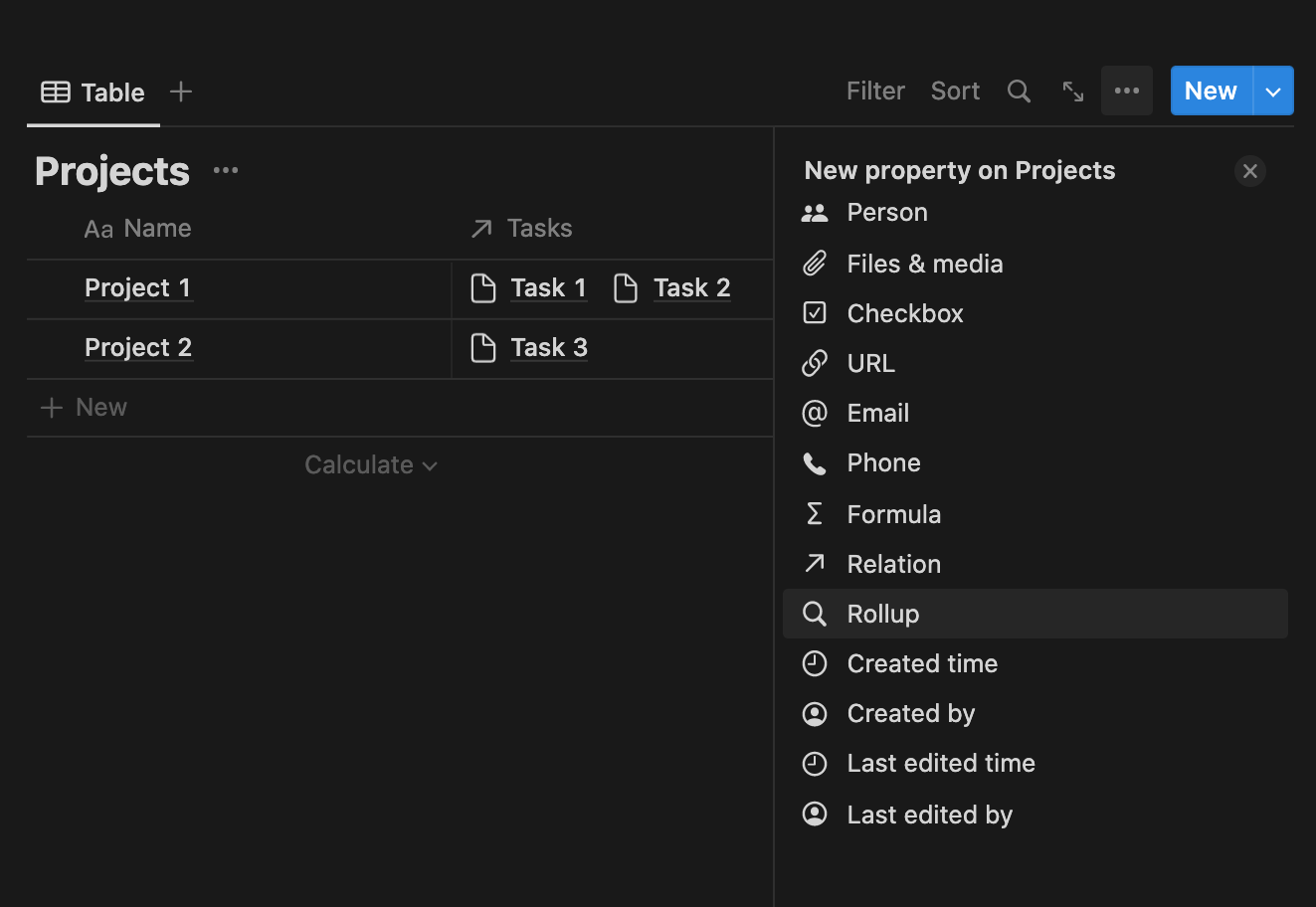The height and width of the screenshot is (907, 1316).
Task: Select the Formula sigma icon
Action: 815,513
